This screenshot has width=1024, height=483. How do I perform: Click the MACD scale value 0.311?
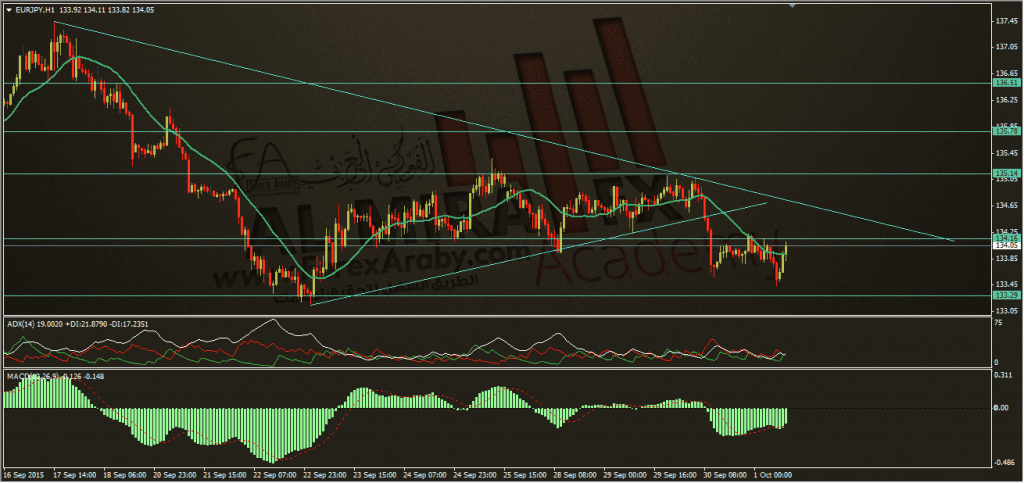1005,377
